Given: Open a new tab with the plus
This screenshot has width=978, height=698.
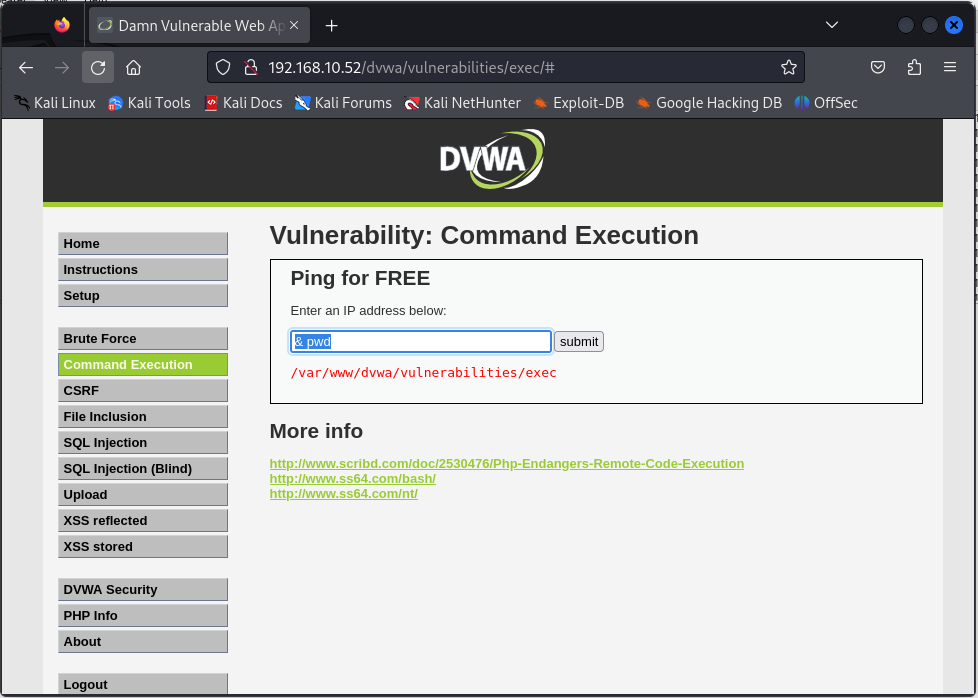Looking at the screenshot, I should (331, 26).
